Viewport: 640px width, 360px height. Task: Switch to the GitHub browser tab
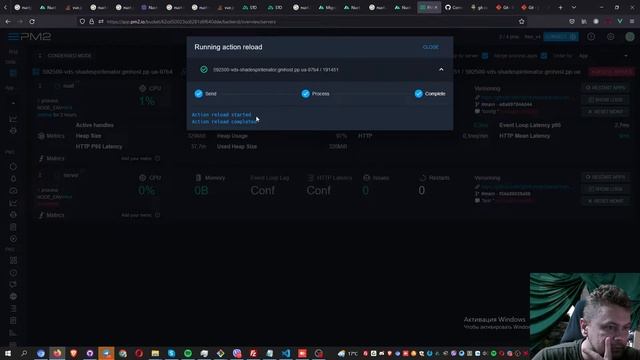[453, 7]
